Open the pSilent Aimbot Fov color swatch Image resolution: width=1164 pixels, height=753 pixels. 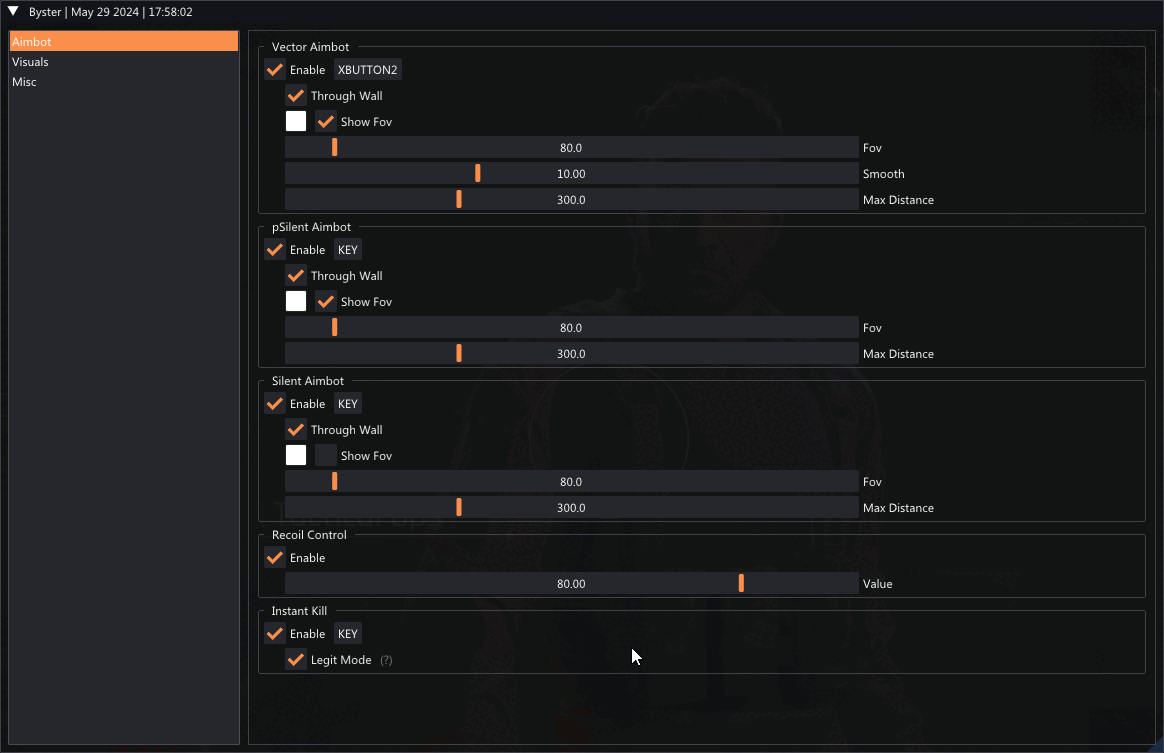(x=295, y=301)
